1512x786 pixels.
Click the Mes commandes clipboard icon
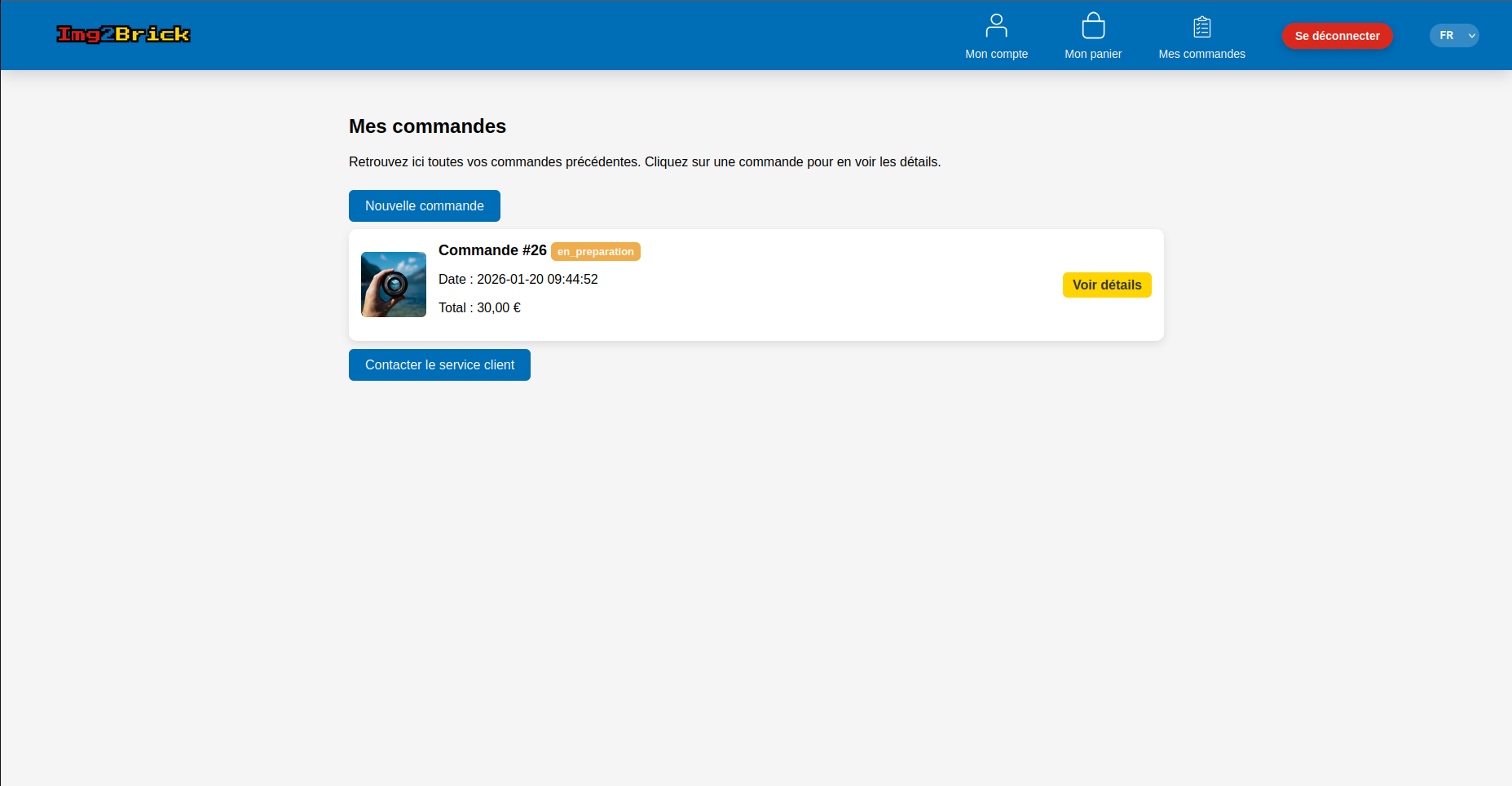(x=1201, y=27)
